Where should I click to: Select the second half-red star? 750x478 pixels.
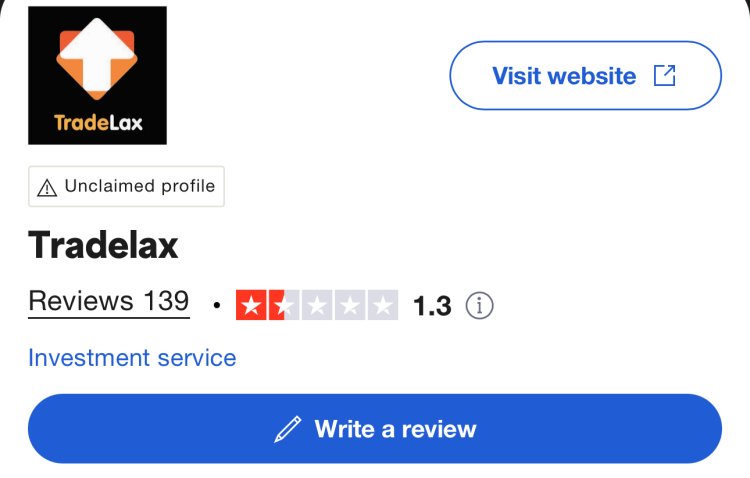click(284, 305)
